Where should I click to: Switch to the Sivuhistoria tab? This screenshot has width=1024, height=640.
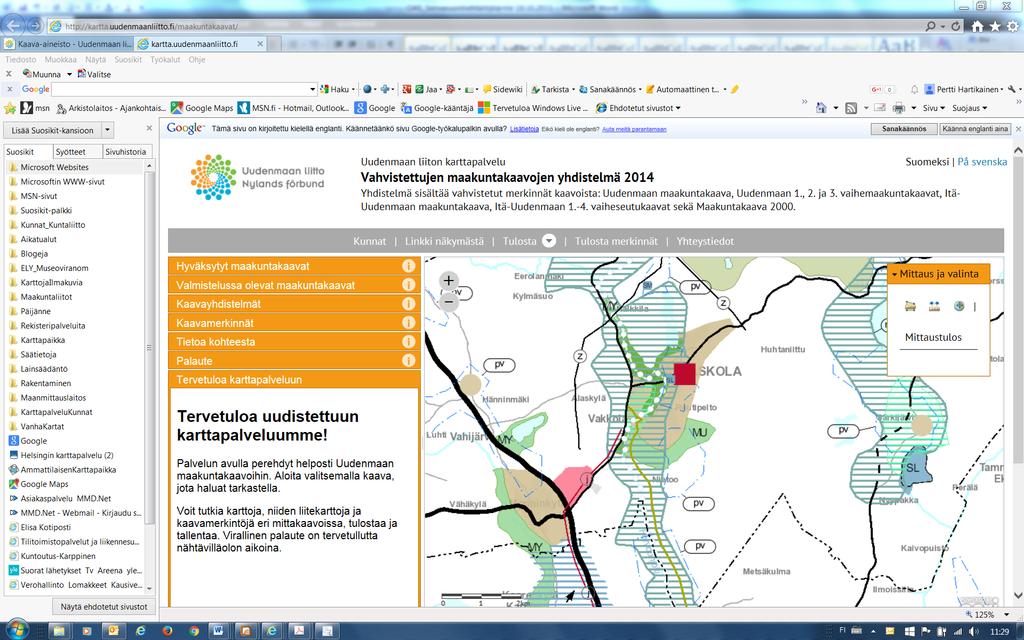(126, 152)
